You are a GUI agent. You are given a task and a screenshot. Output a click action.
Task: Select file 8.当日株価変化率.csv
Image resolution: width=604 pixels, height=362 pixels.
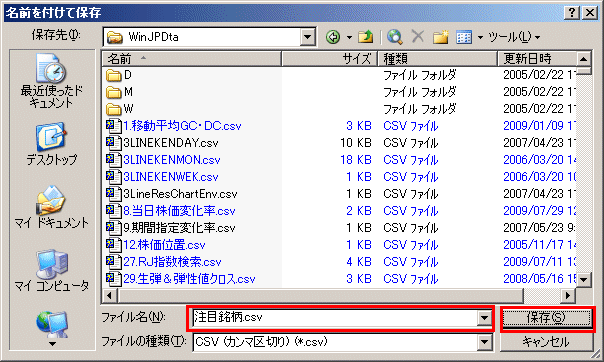(171, 210)
